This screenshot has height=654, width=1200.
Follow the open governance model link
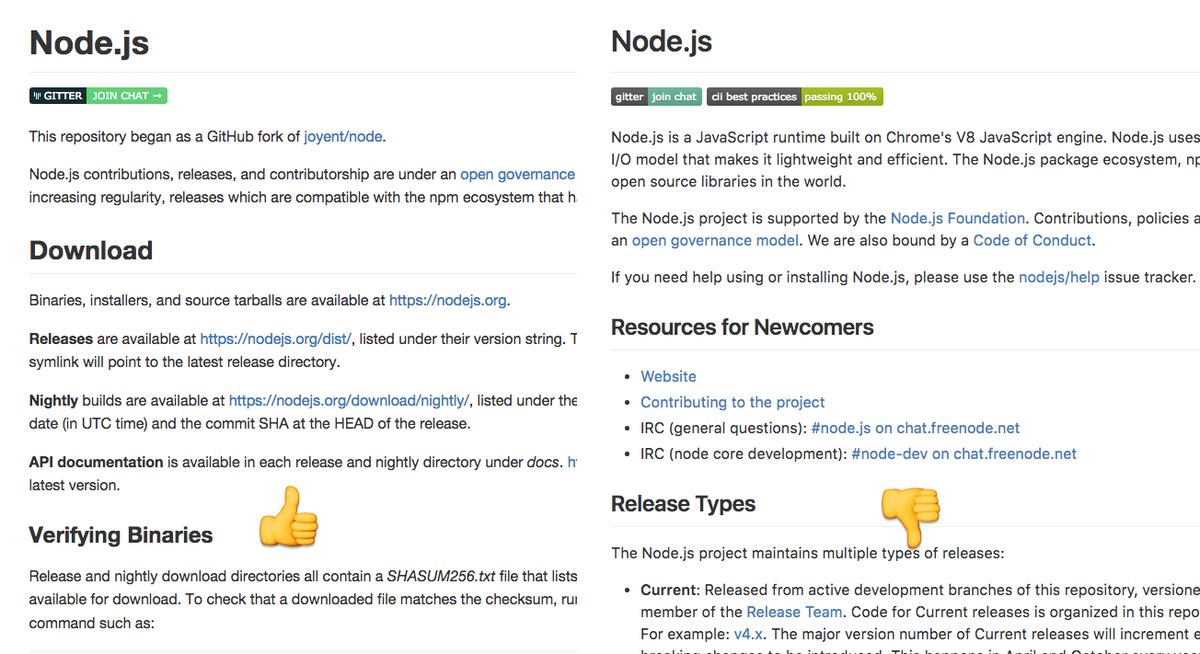pos(715,240)
